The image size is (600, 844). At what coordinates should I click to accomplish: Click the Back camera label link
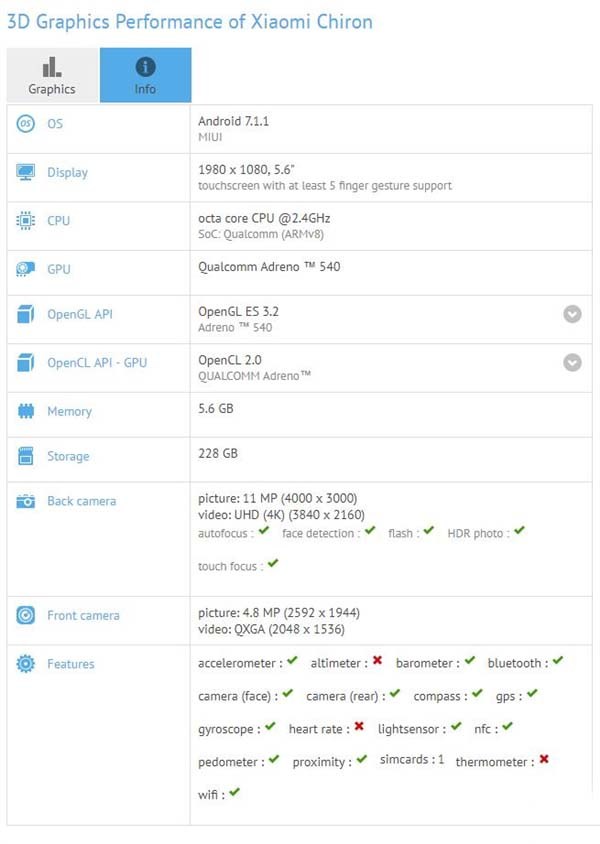82,501
